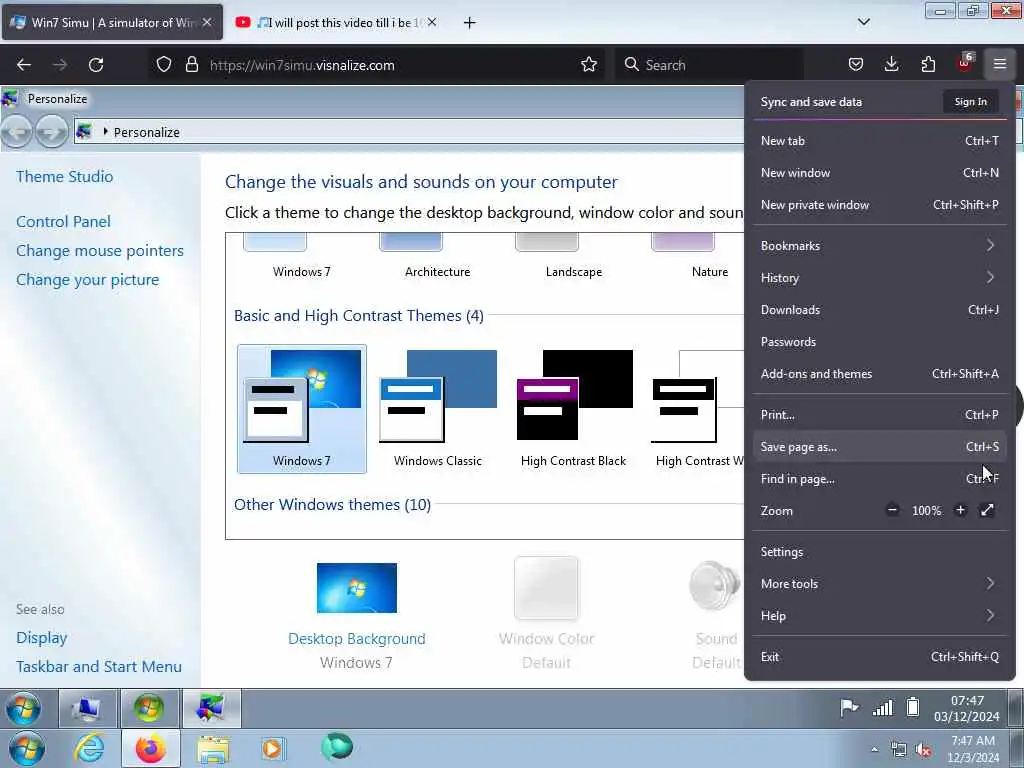This screenshot has width=1024, height=768.
Task: Show hidden icons arrow in host tray
Action: (x=874, y=749)
